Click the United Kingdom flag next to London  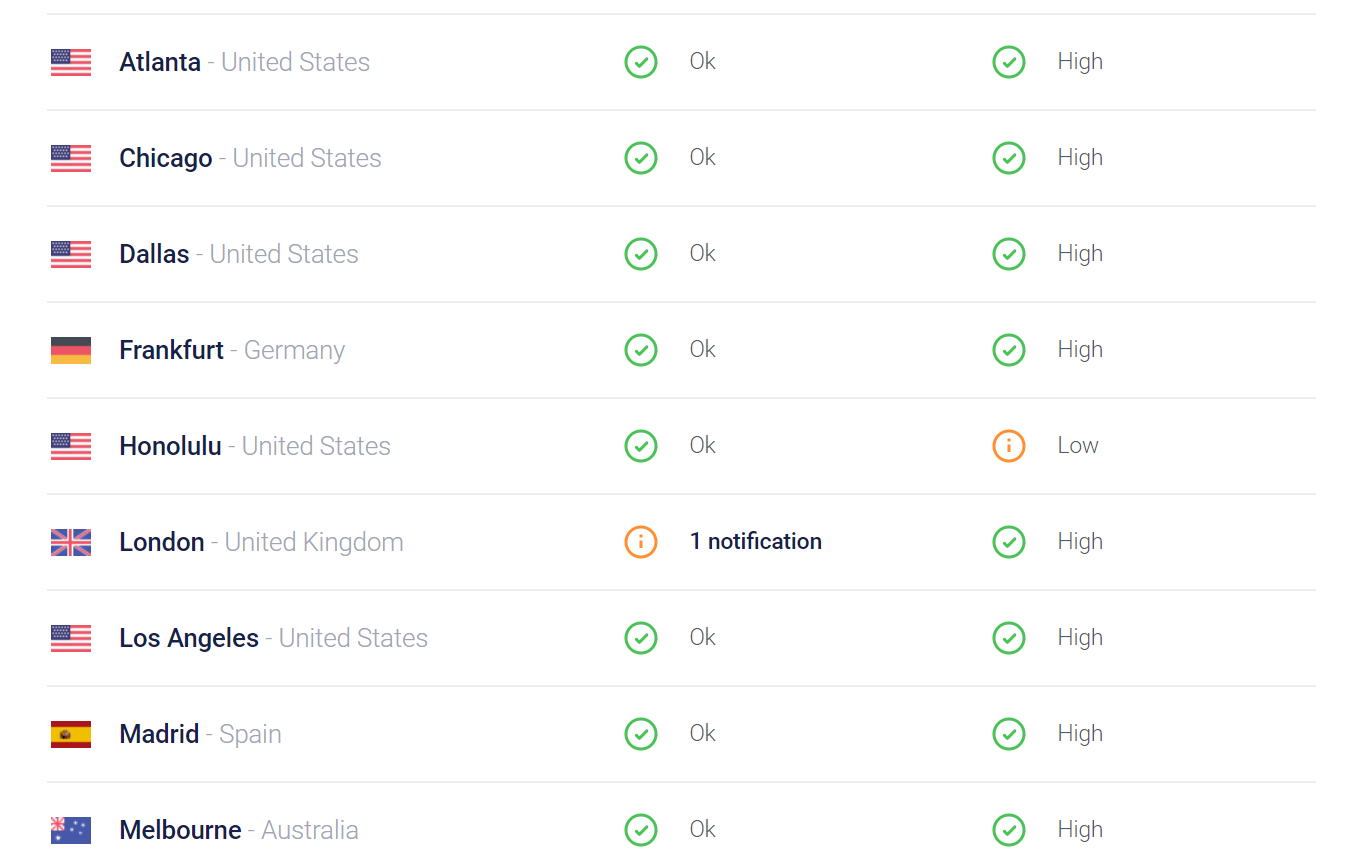click(x=71, y=542)
